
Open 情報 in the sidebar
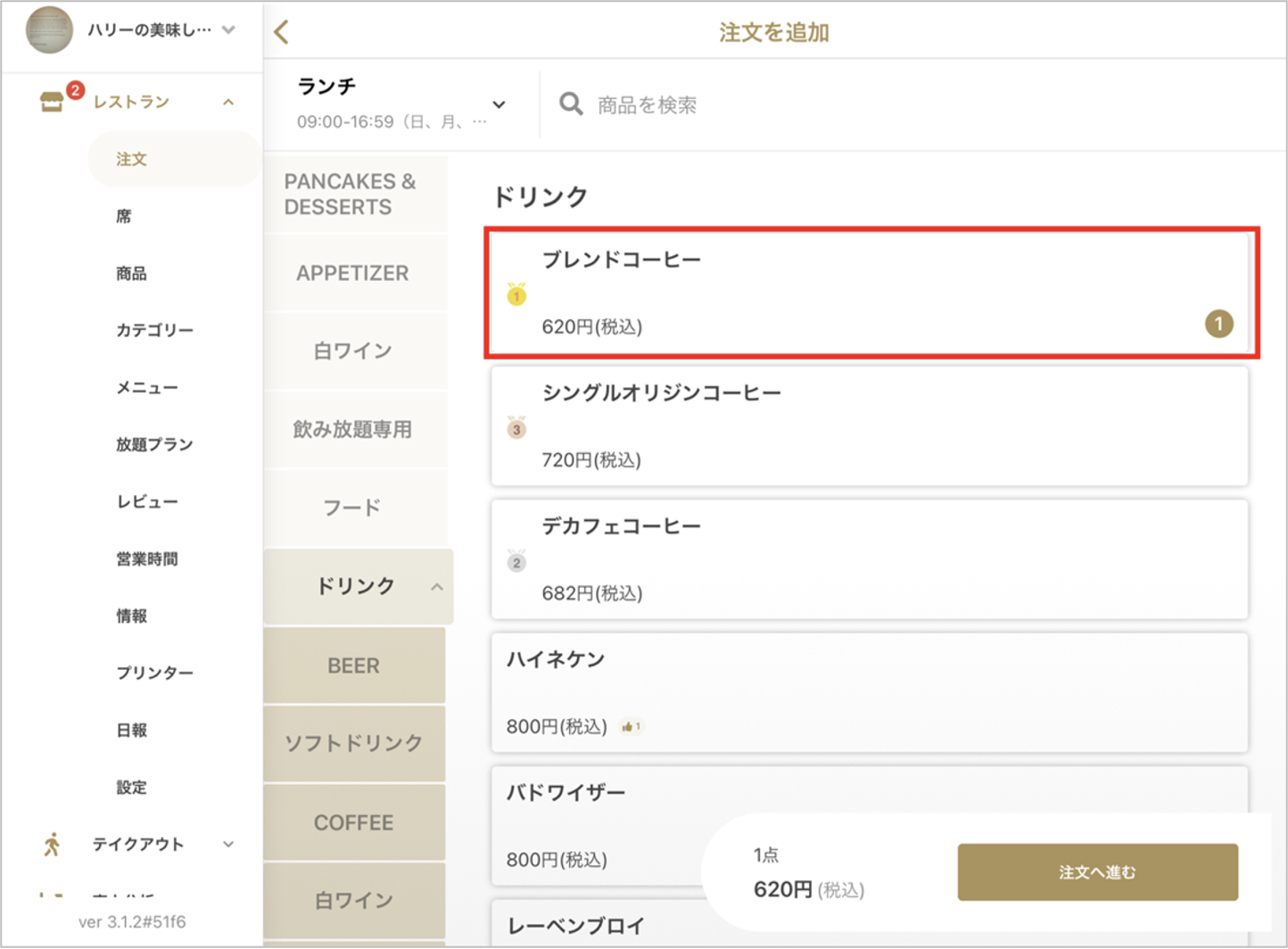131,615
